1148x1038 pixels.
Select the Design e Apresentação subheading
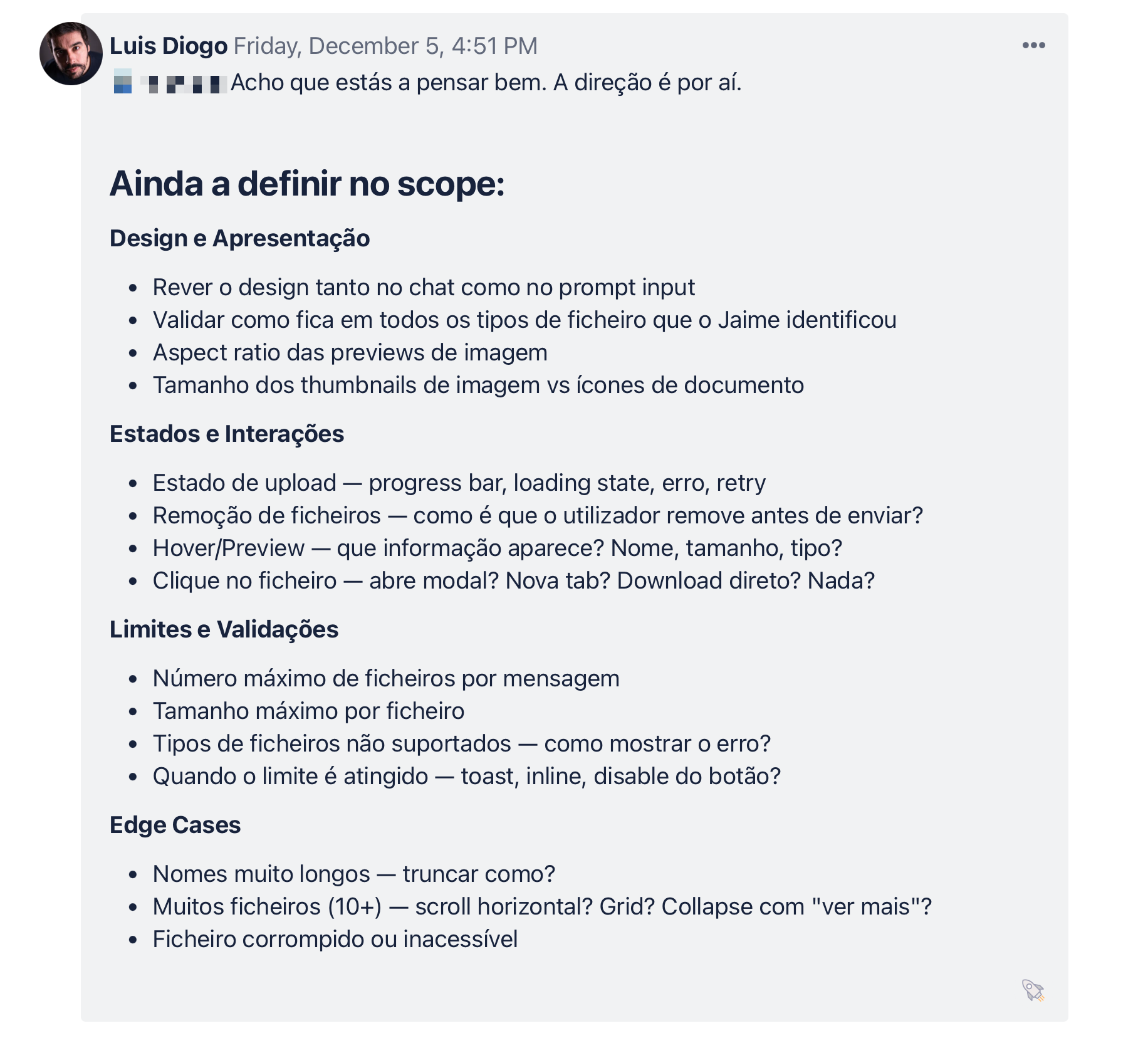239,238
